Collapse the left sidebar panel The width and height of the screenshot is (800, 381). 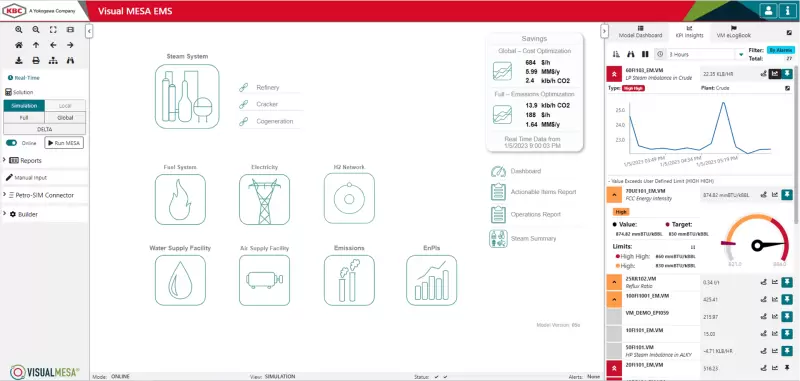click(x=89, y=31)
